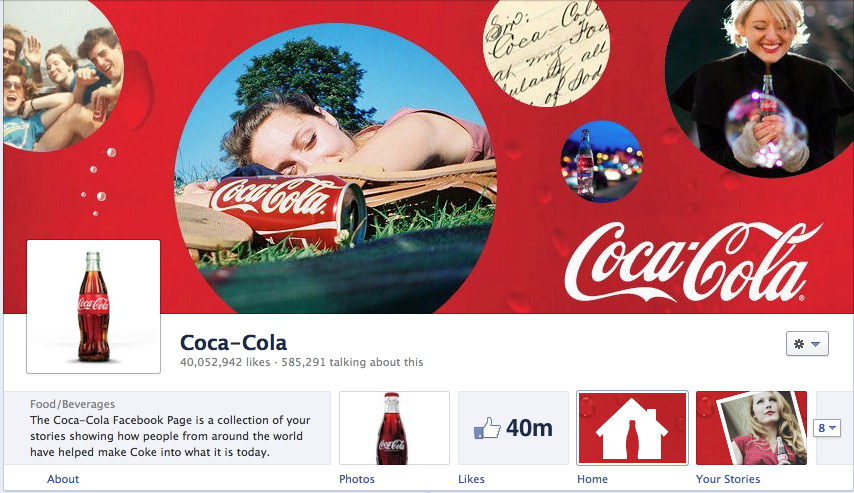
Task: Click the sleeping woman with Coke can circle
Action: [x=335, y=170]
